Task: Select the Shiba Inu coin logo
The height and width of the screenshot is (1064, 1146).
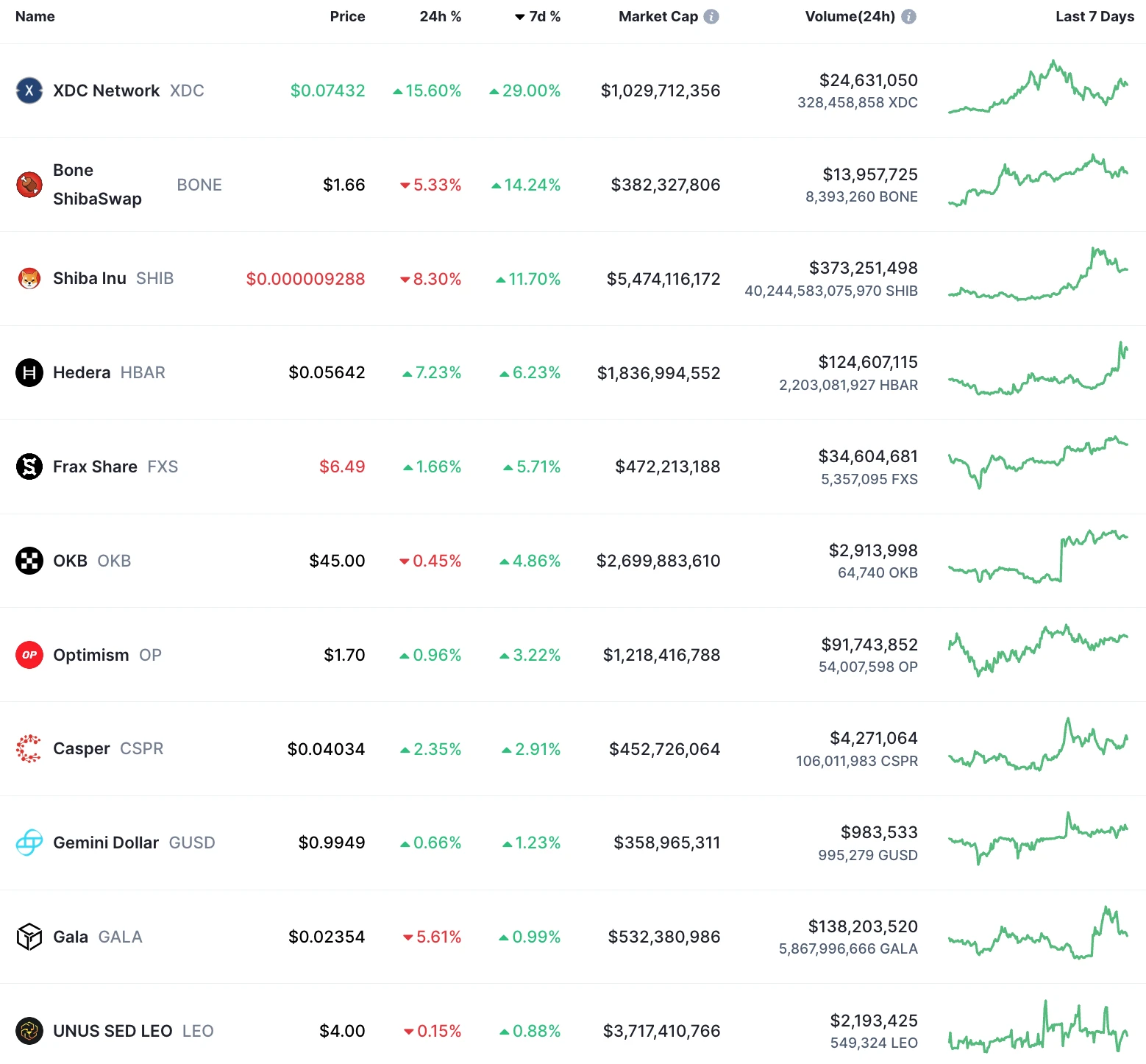Action: 29,279
